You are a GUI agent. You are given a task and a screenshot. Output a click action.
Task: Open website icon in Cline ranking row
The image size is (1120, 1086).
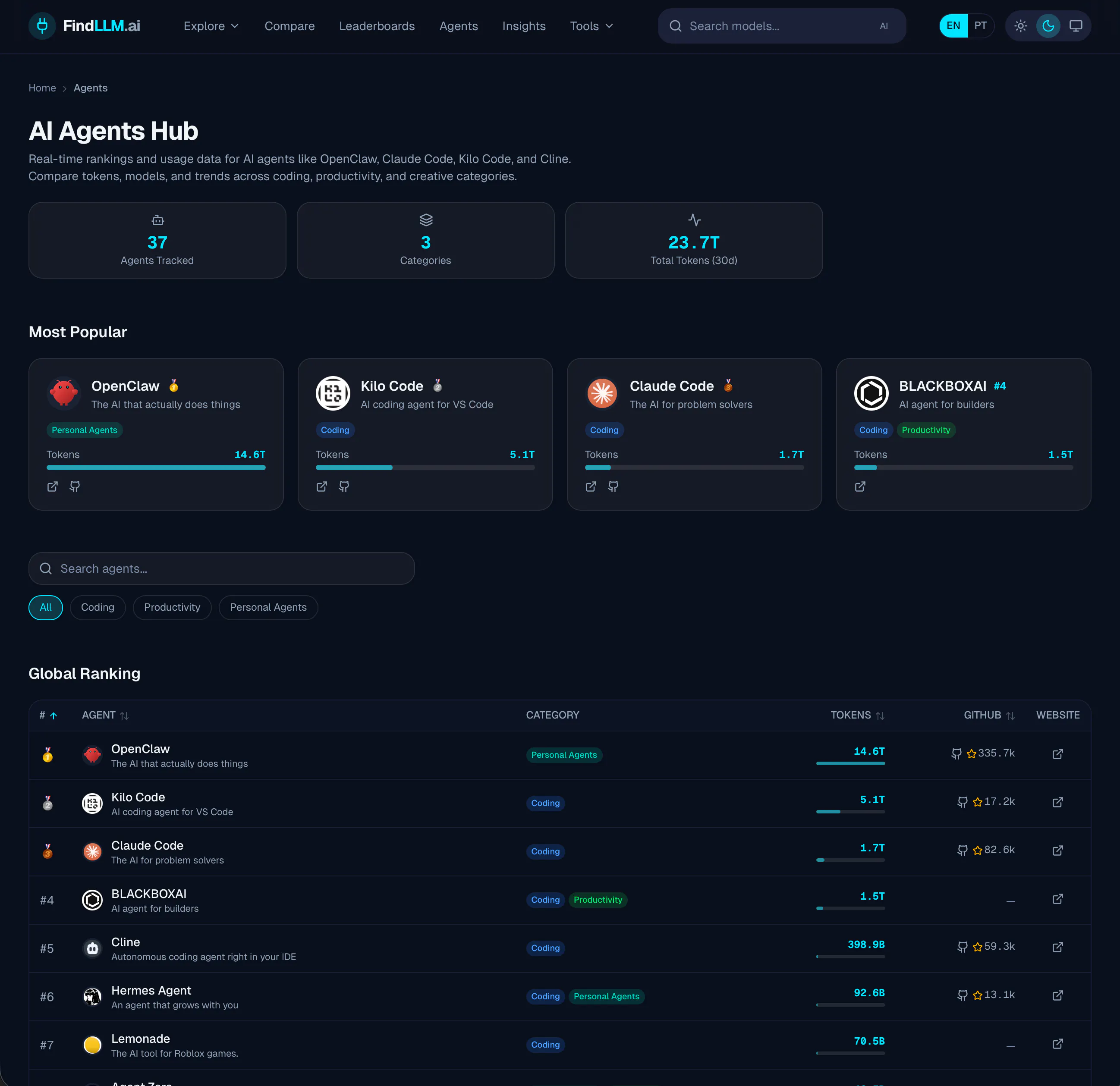1058,947
